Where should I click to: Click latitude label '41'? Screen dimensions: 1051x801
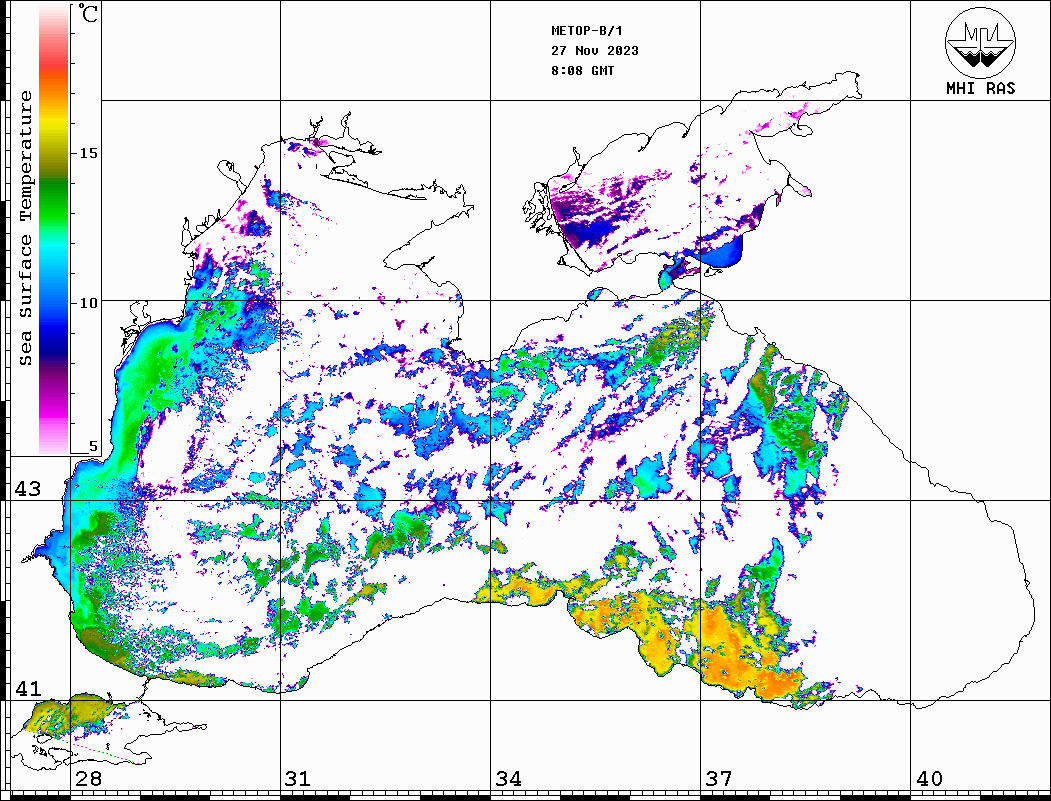click(28, 689)
